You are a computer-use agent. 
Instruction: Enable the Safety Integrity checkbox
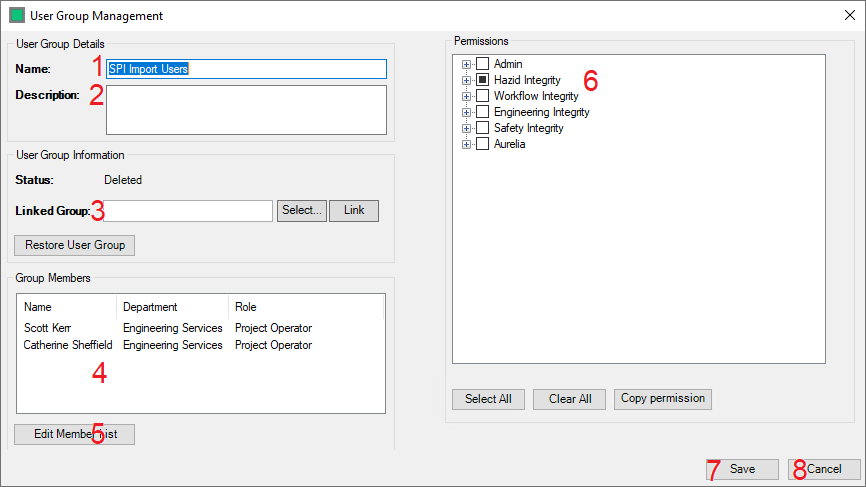coord(482,128)
